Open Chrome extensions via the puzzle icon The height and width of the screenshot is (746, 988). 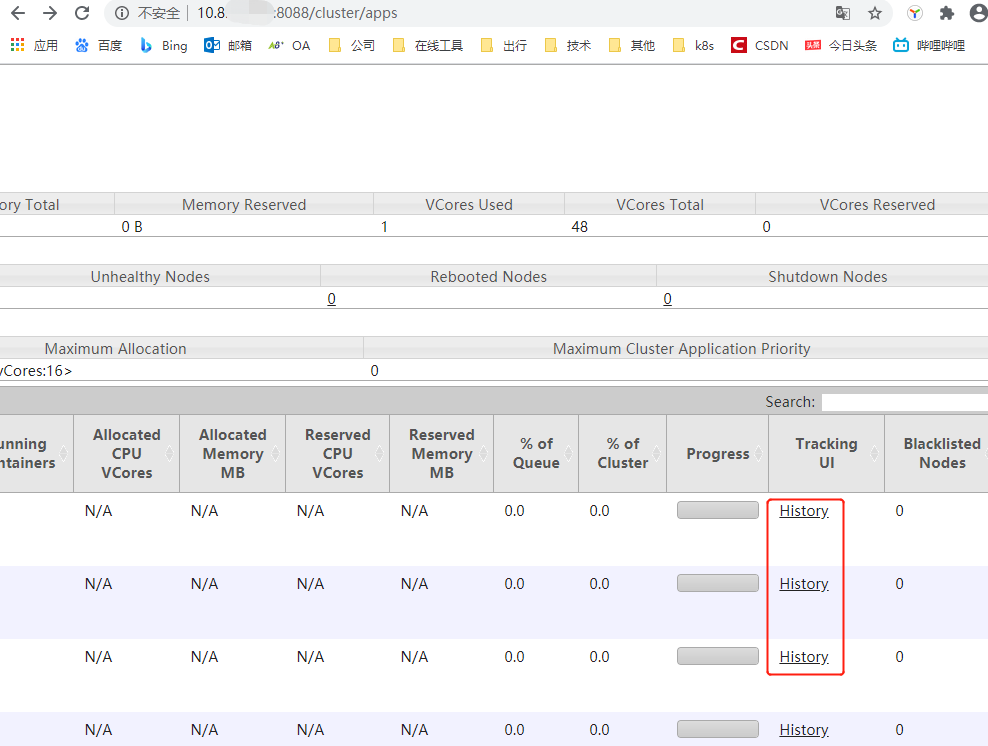946,14
